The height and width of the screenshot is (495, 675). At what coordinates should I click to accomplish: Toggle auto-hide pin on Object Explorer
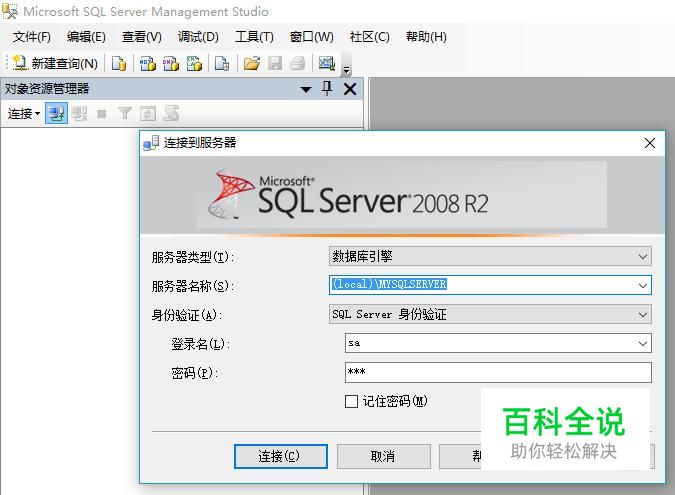click(327, 89)
